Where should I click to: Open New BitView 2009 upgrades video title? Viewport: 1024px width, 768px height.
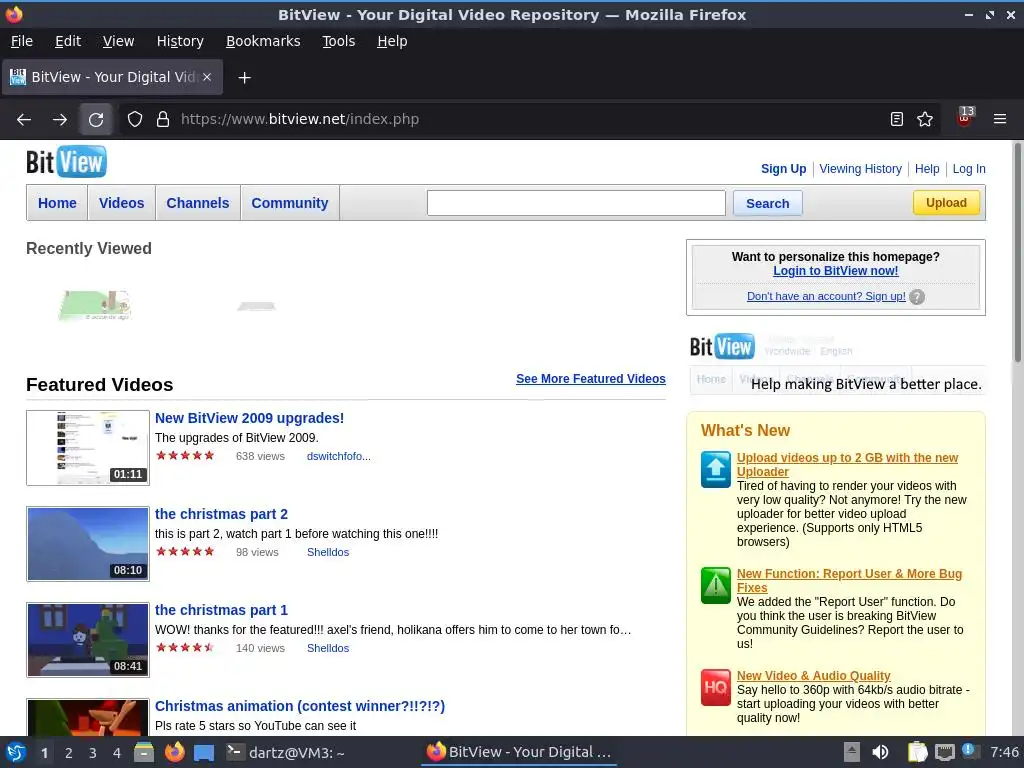249,418
